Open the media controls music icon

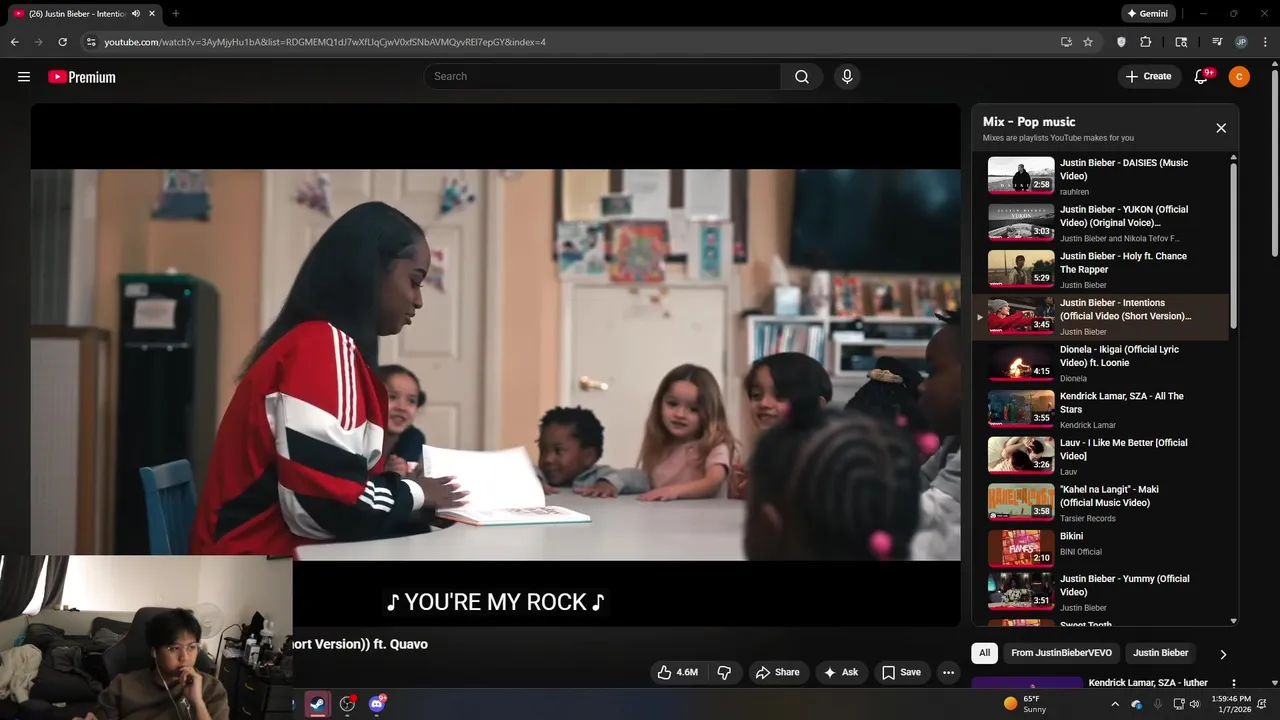click(1217, 42)
